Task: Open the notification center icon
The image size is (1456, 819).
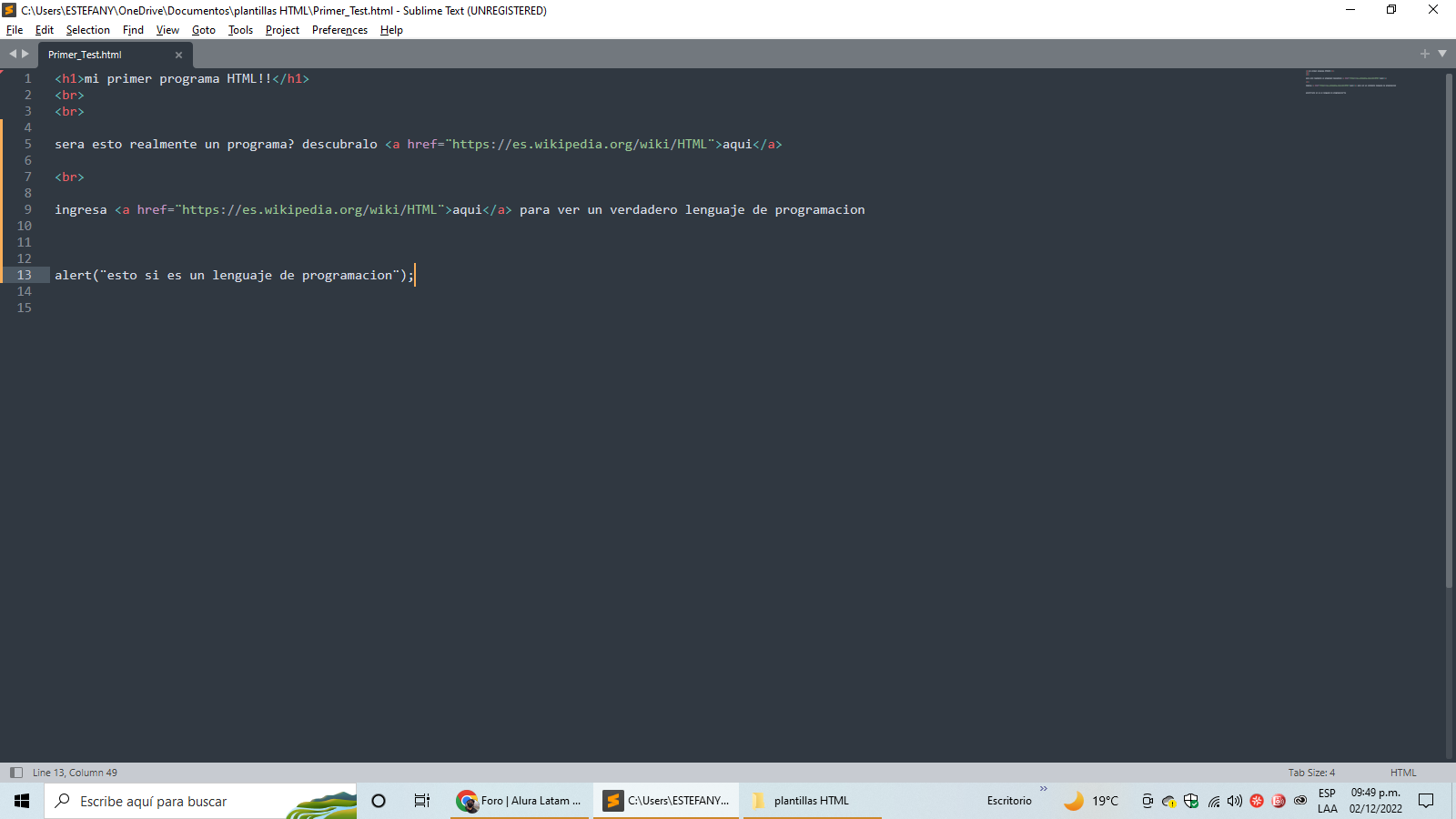Action: pos(1426,801)
